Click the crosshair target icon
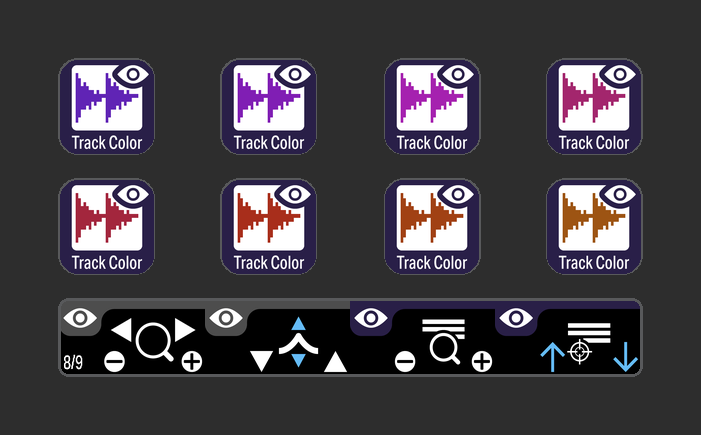 (580, 352)
